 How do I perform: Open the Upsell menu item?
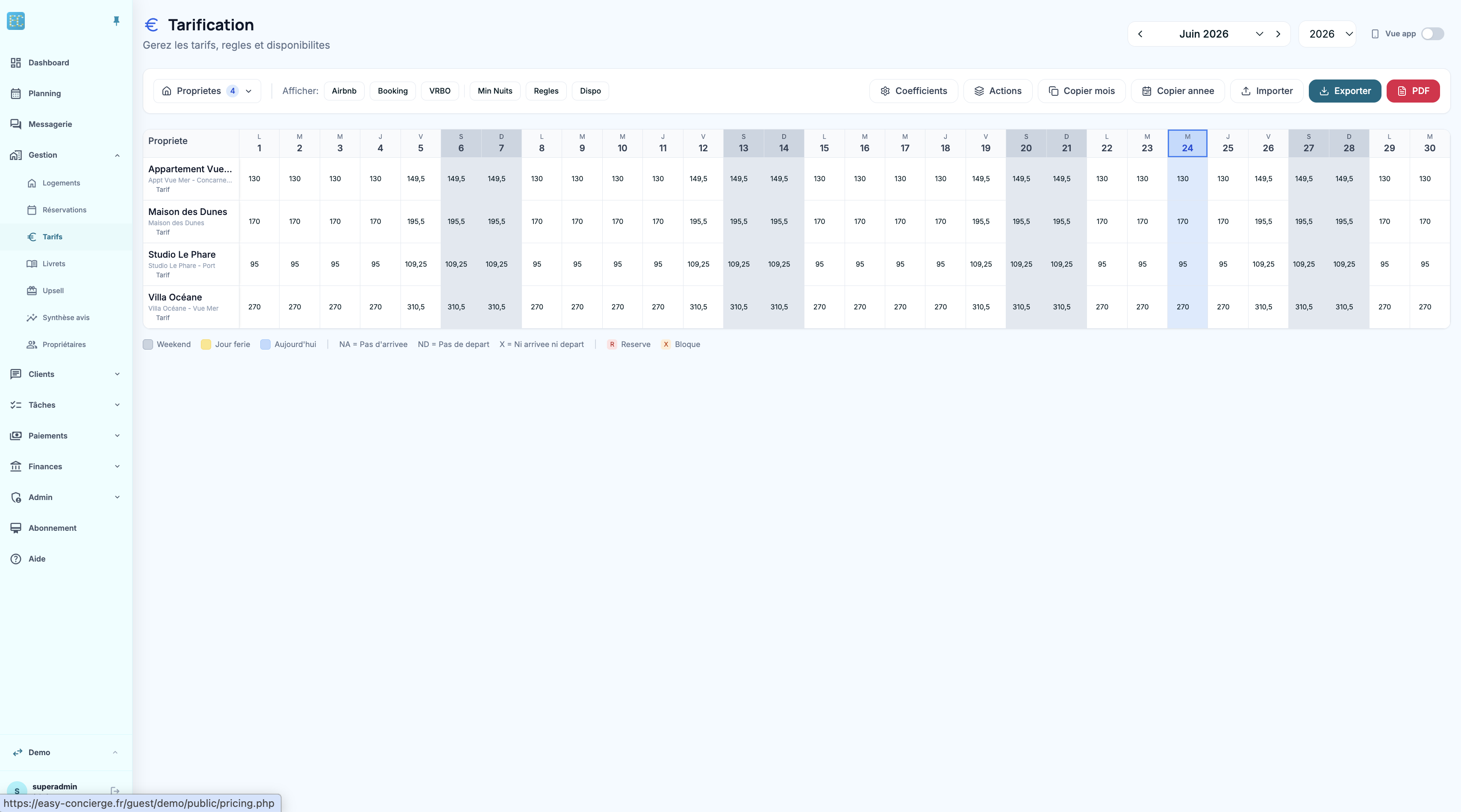pos(66,291)
